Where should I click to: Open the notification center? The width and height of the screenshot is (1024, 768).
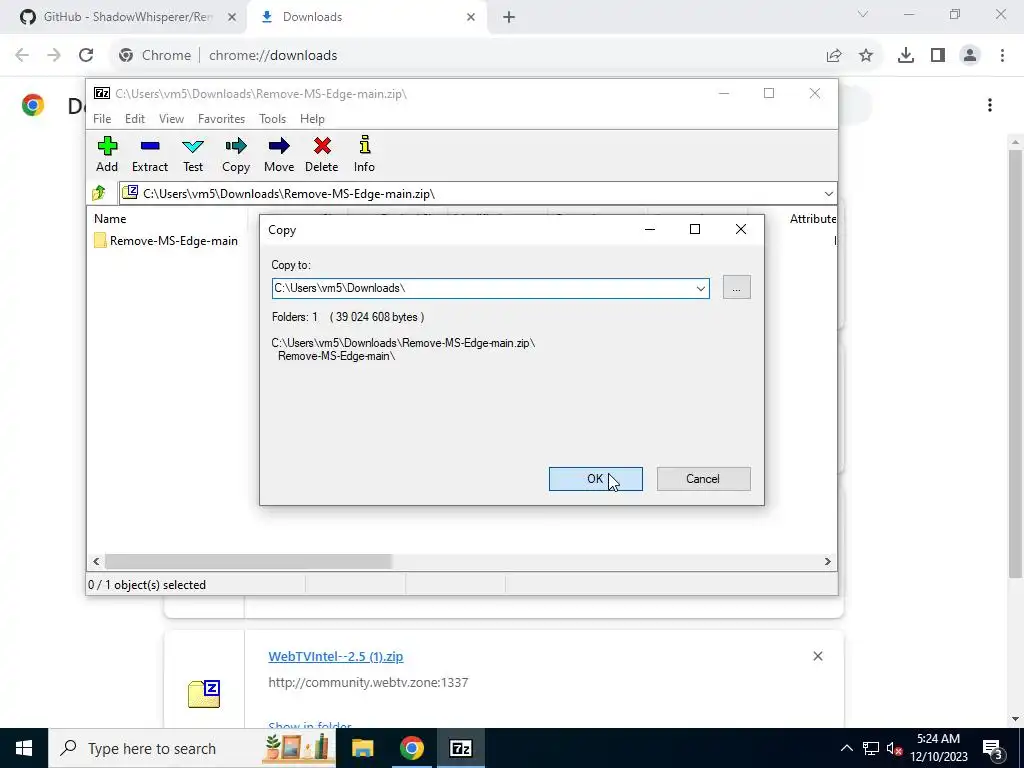click(993, 748)
